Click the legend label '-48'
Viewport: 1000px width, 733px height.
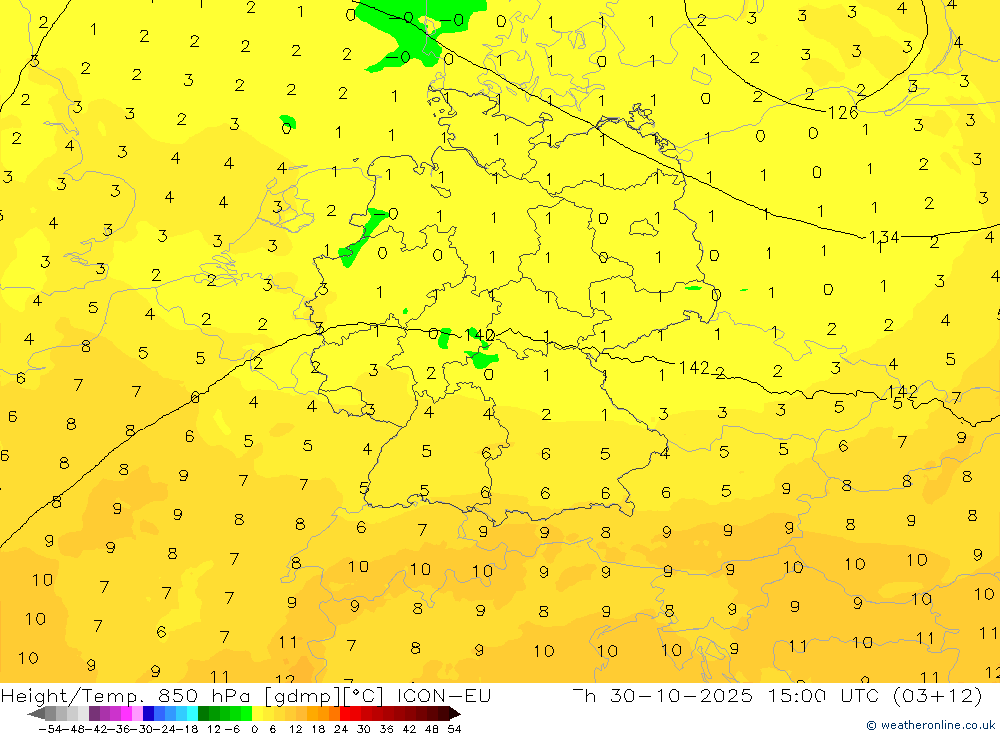point(73,729)
